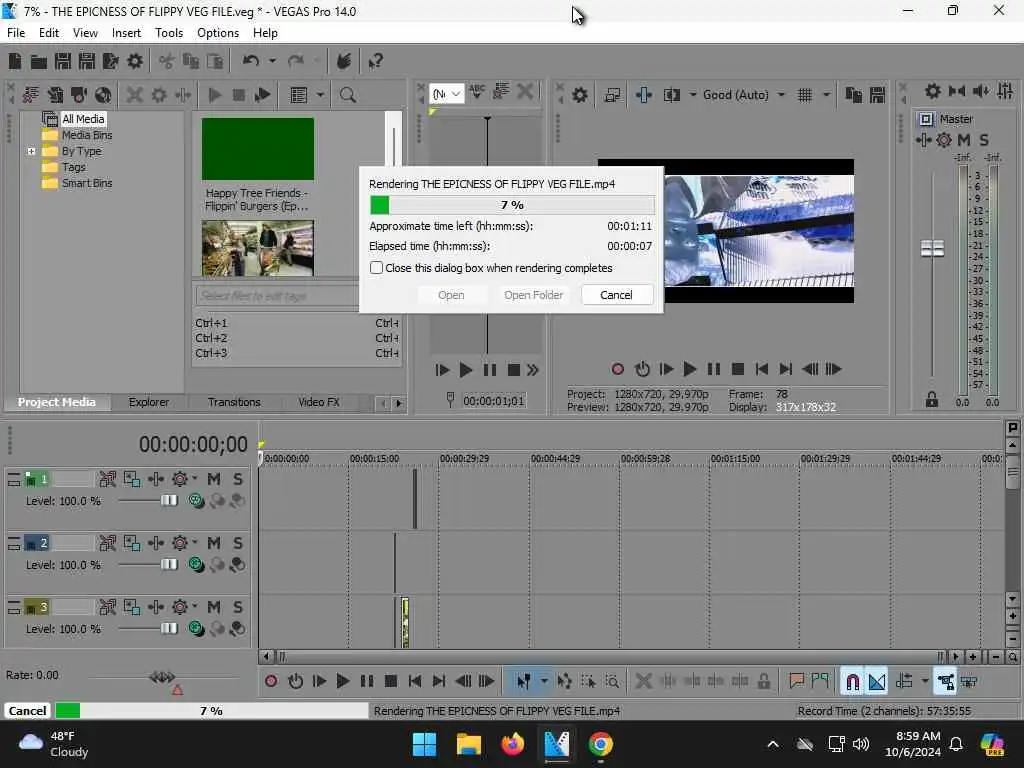Click the Dim Output speaker icon
The width and height of the screenshot is (1024, 768).
point(981,91)
